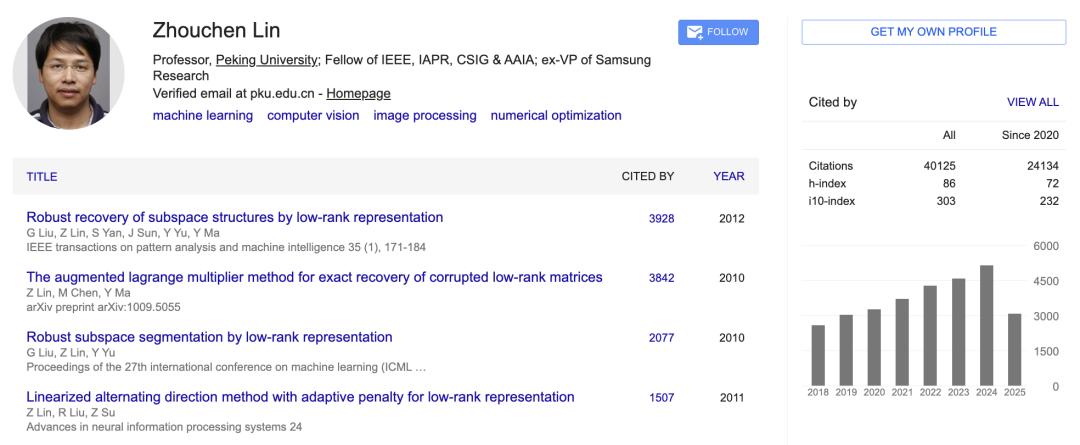
Task: Sort publications by Title column
Action: point(42,176)
